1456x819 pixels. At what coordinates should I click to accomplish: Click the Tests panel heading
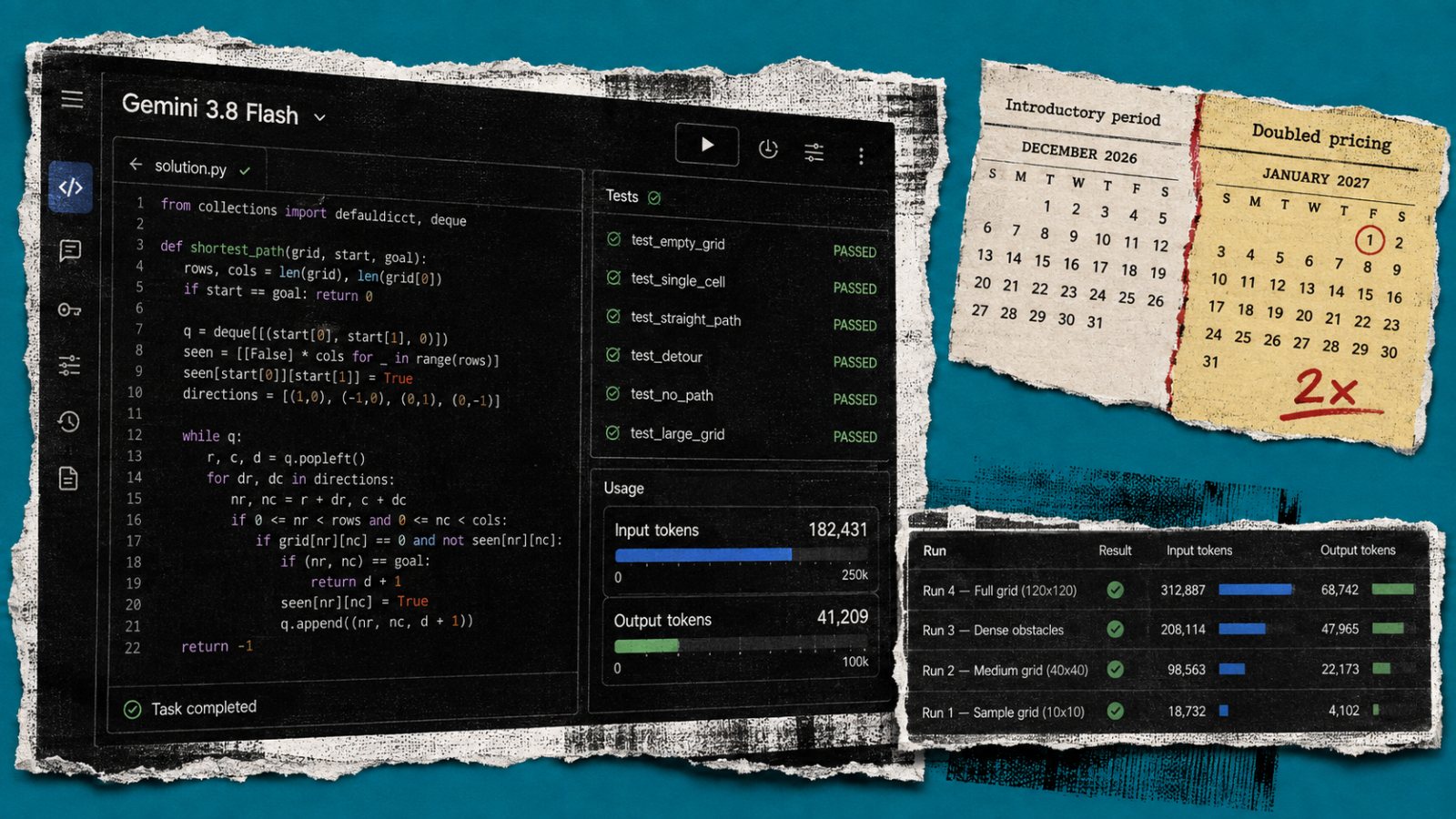[622, 196]
